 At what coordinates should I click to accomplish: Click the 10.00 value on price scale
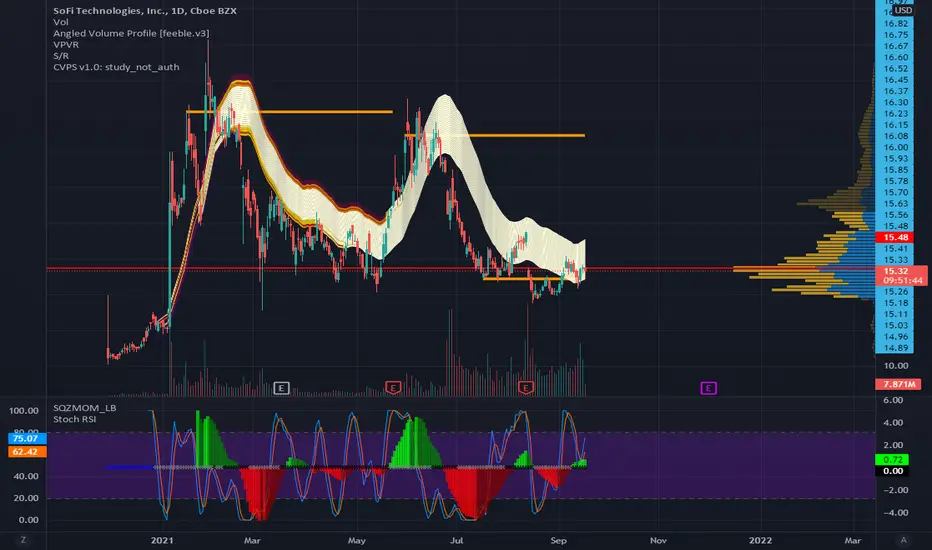(896, 366)
